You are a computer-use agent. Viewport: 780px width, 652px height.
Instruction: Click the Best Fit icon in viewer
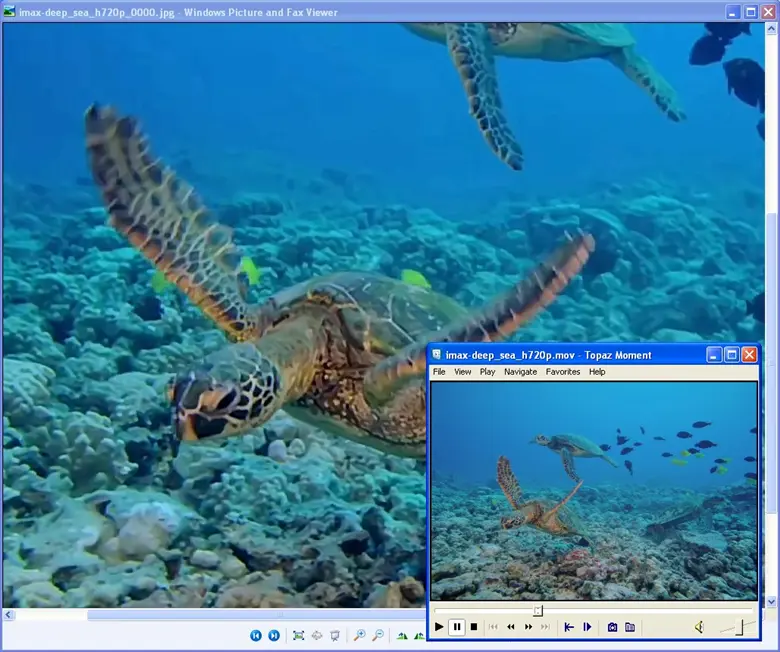(298, 635)
